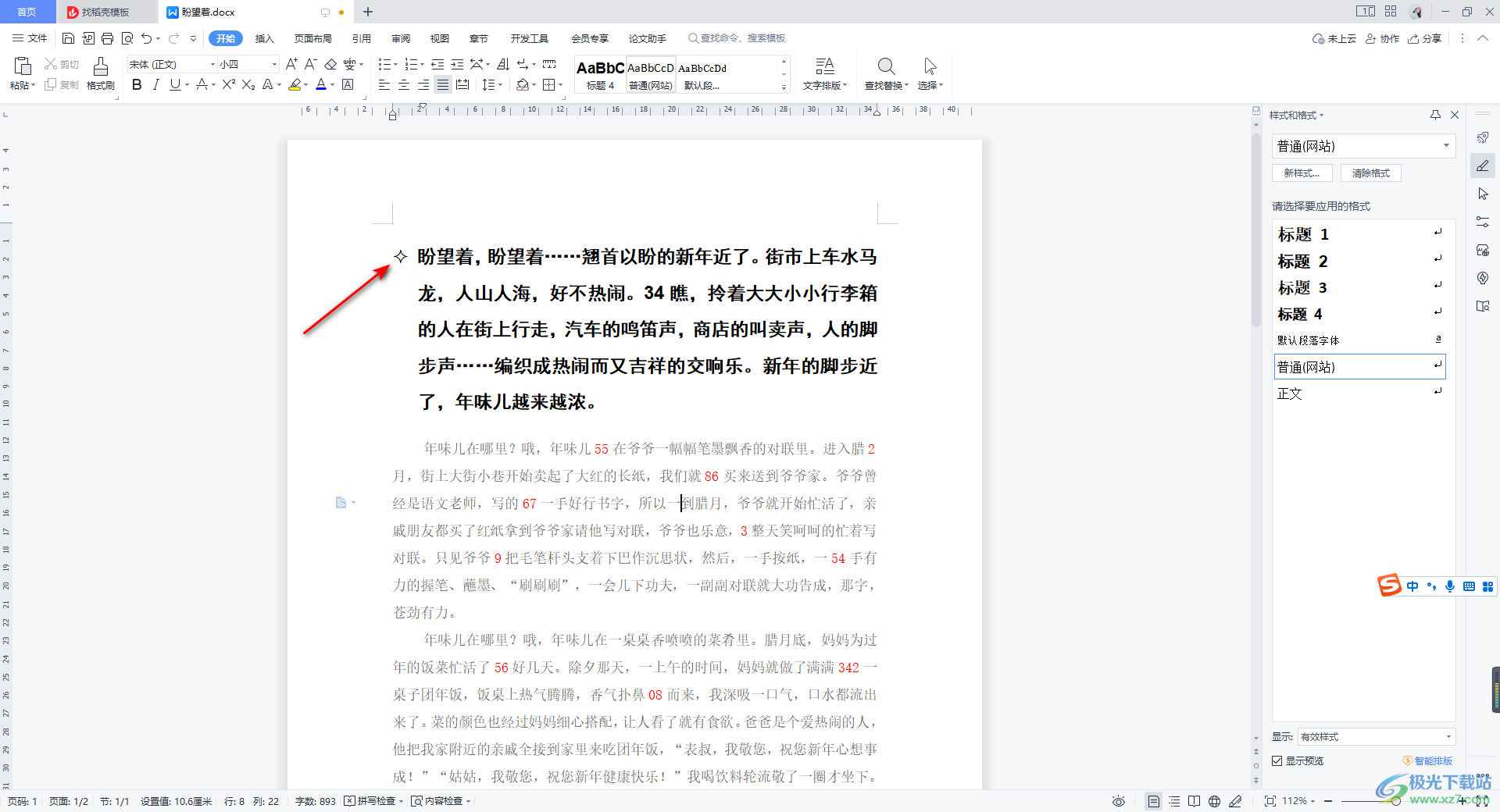This screenshot has height=812, width=1500.
Task: Switch to the References tab
Action: (x=361, y=38)
